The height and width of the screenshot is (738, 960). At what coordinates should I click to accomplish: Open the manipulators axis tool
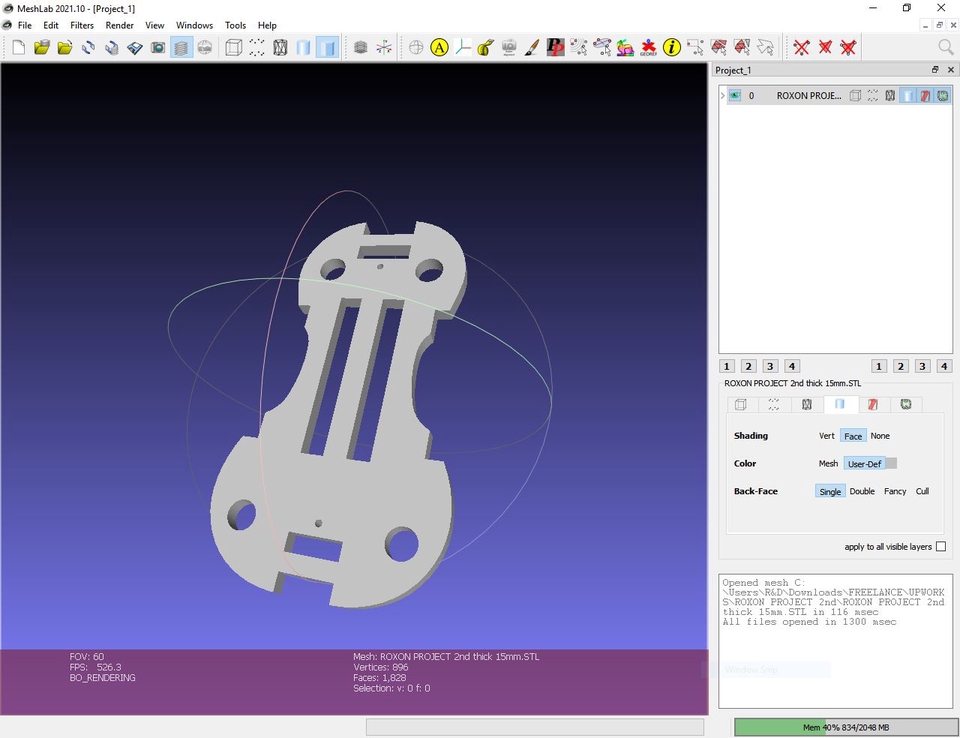463,47
